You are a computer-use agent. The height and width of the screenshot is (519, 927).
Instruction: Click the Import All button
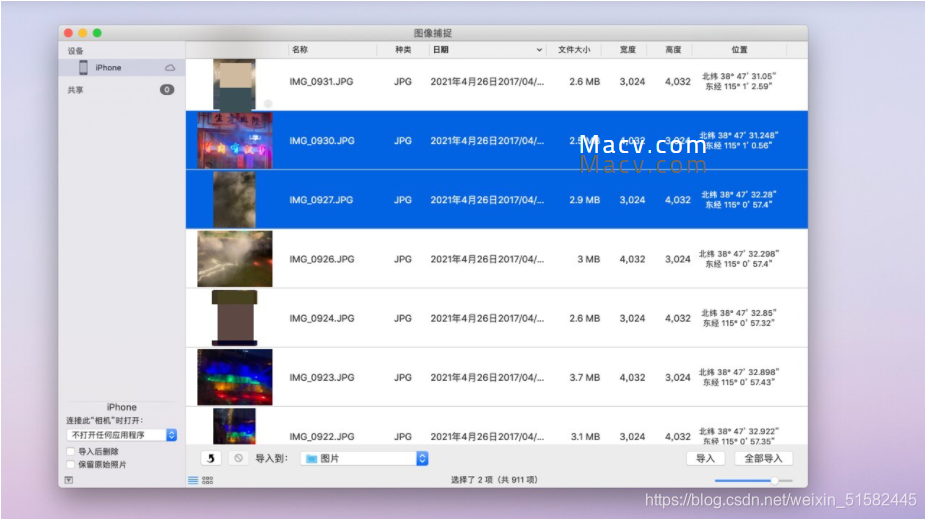pos(763,458)
